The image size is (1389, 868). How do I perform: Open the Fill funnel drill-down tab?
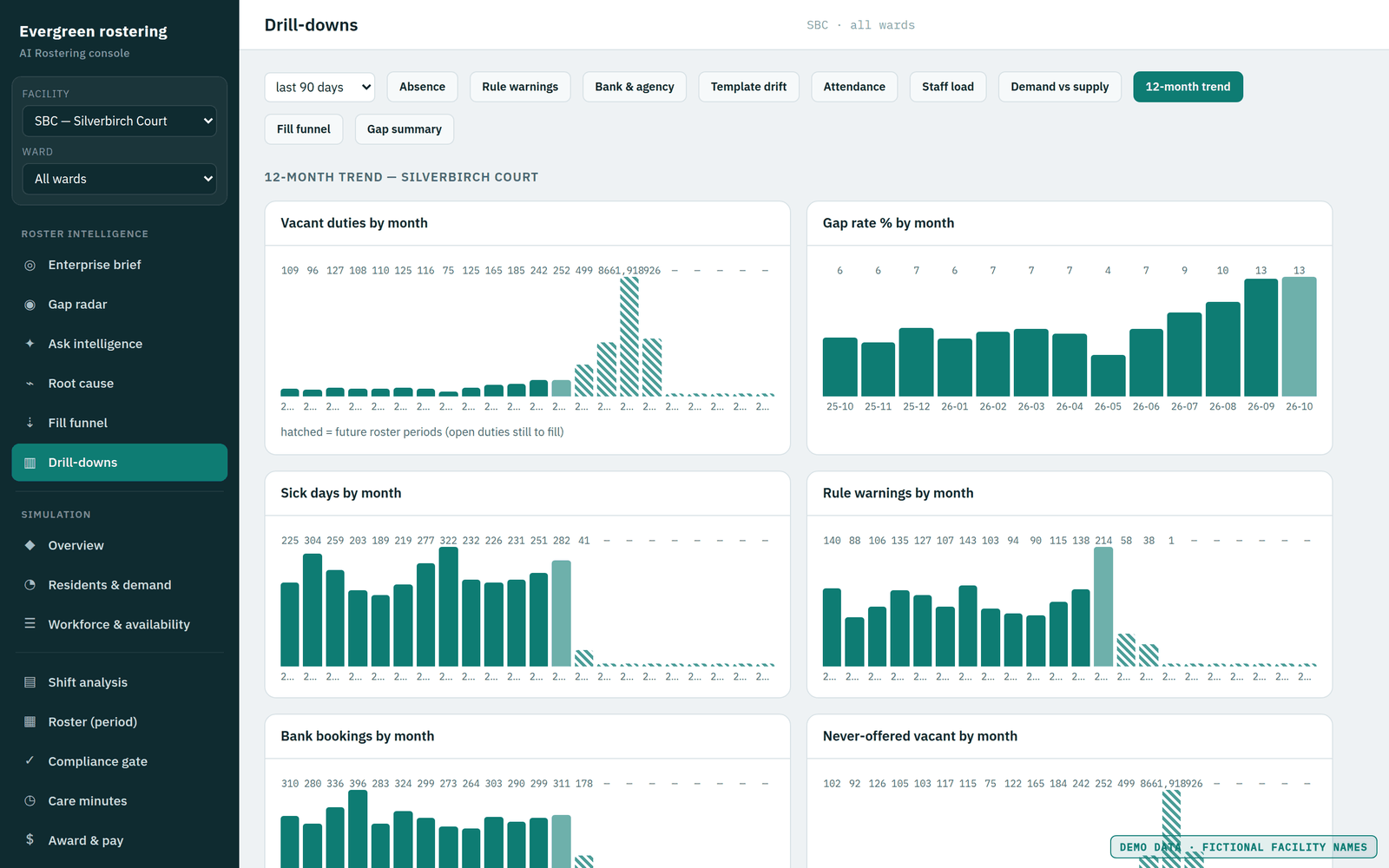pyautogui.click(x=304, y=129)
